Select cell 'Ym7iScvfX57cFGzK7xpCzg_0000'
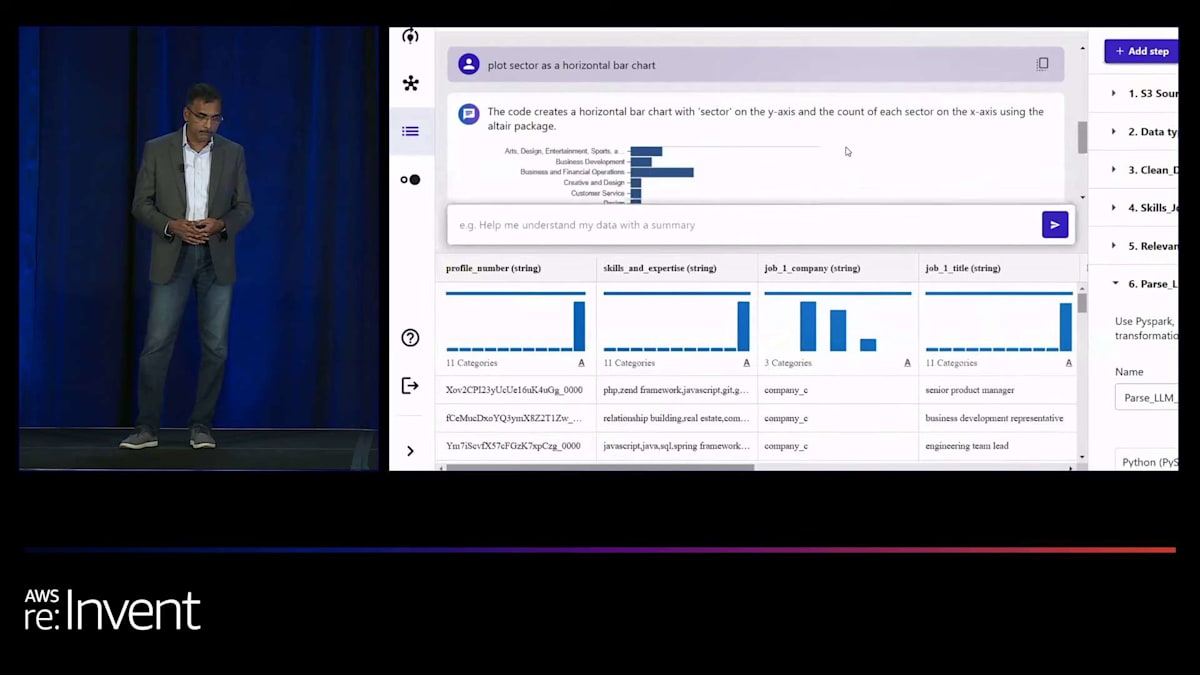Image resolution: width=1200 pixels, height=675 pixels. [x=516, y=446]
